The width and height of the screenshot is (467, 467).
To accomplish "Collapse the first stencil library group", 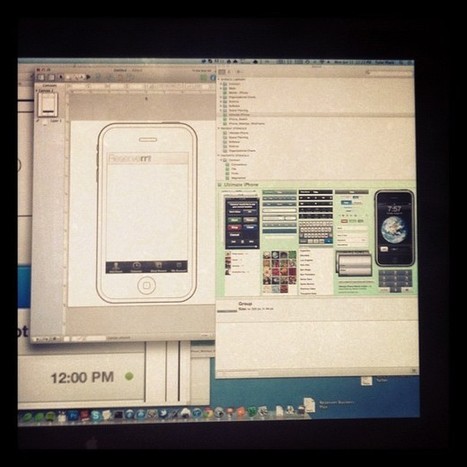I will tap(219, 80).
